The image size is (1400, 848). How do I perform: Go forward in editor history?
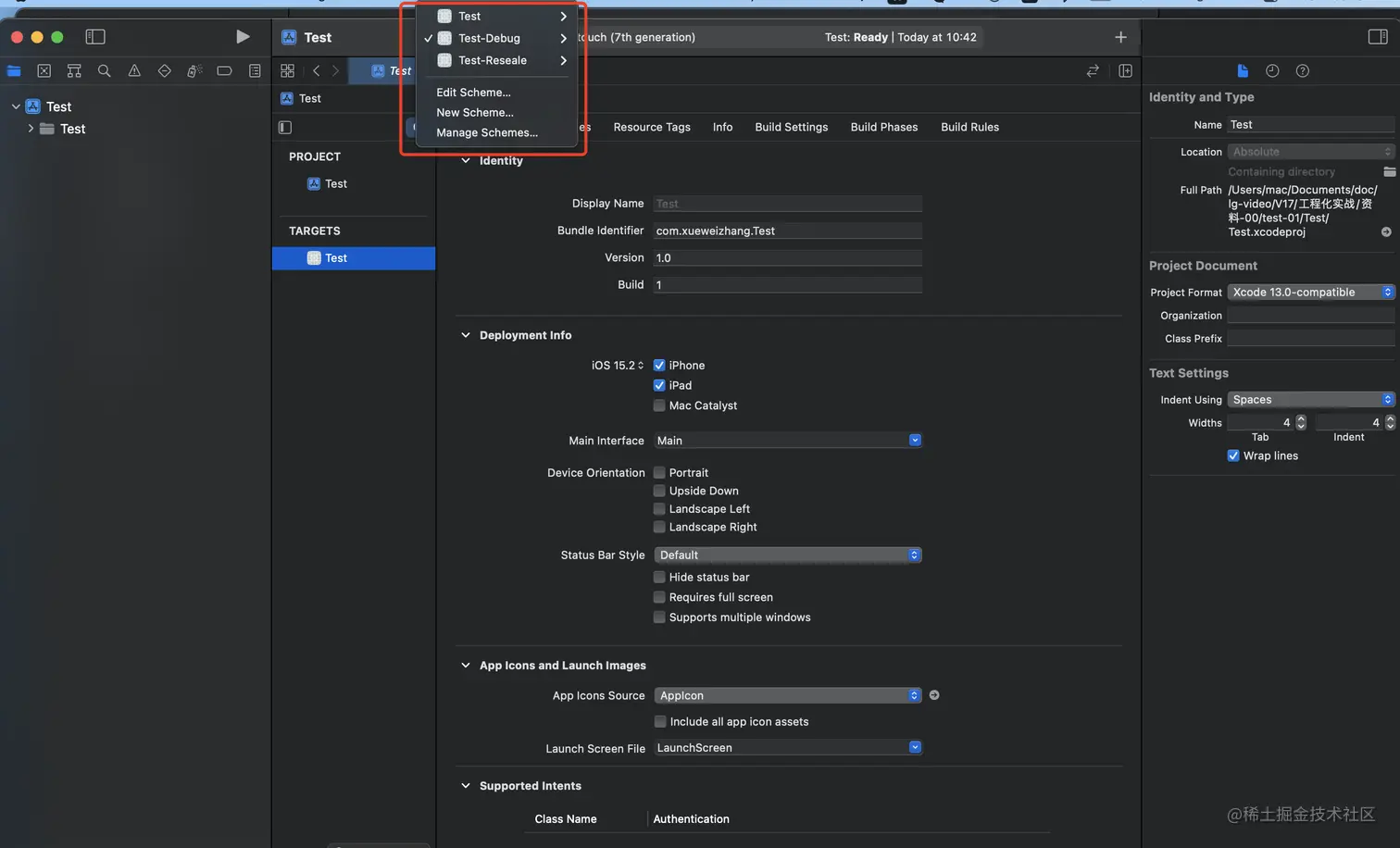(x=335, y=70)
